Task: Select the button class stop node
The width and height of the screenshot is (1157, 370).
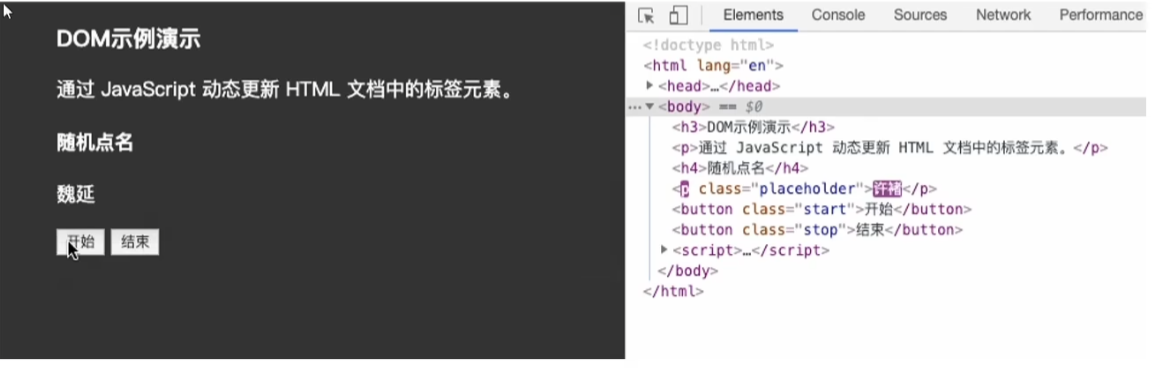Action: point(818,230)
